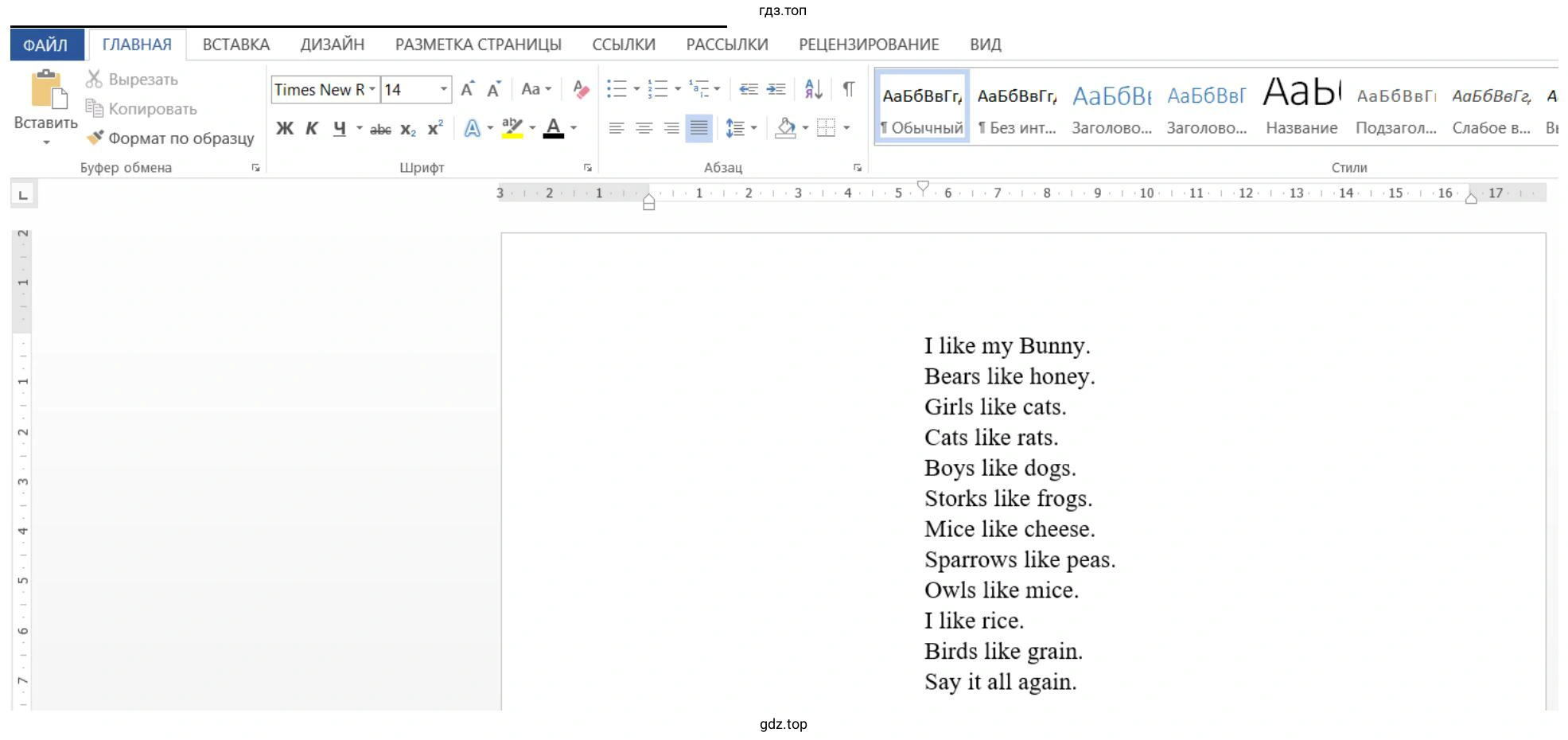Apply strikethrough formatting
1568x740 pixels.
click(380, 129)
